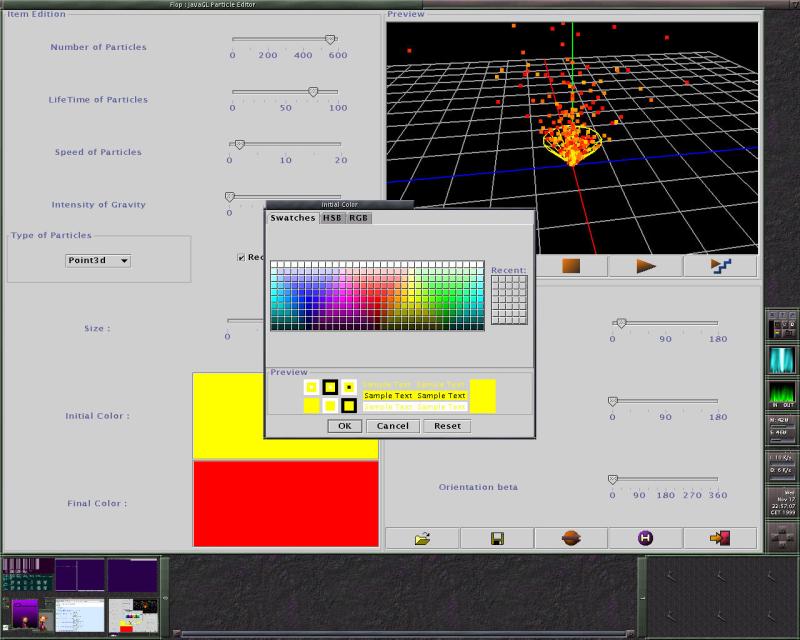
Task: Toggle the checkbox beside Type of Particles
Action: click(x=241, y=257)
